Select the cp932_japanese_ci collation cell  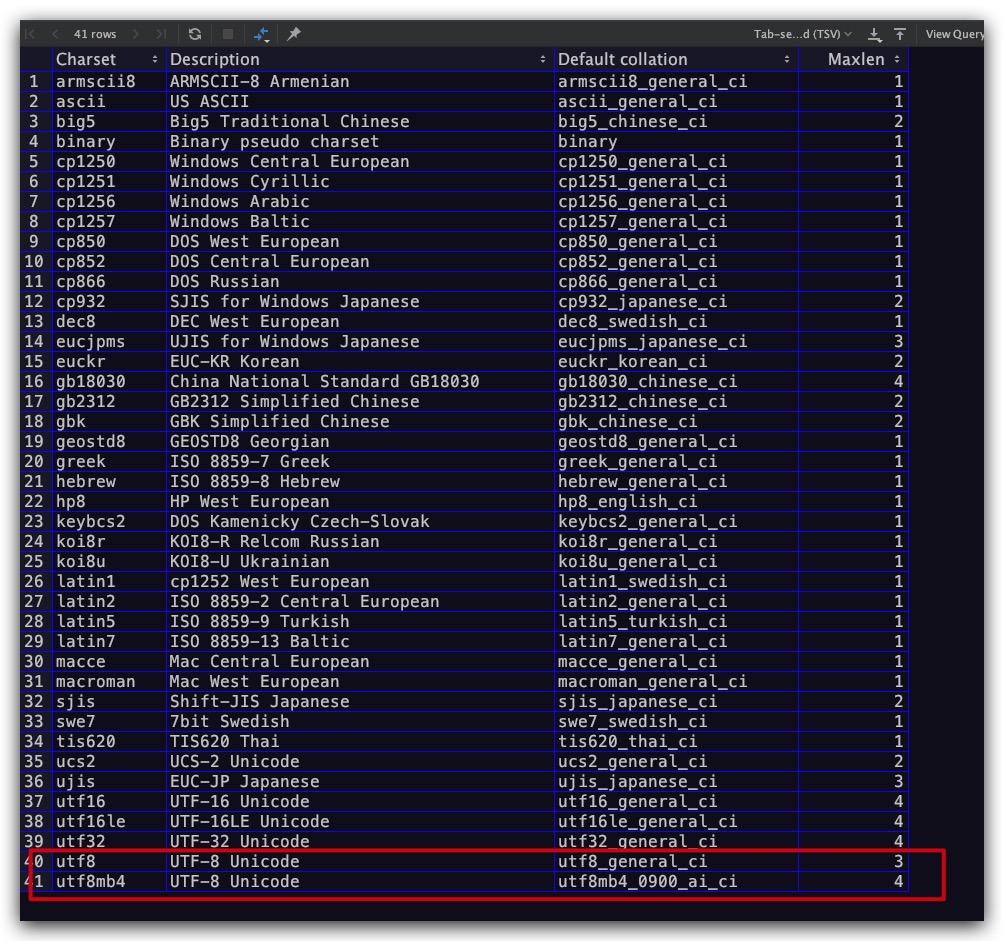coord(676,301)
